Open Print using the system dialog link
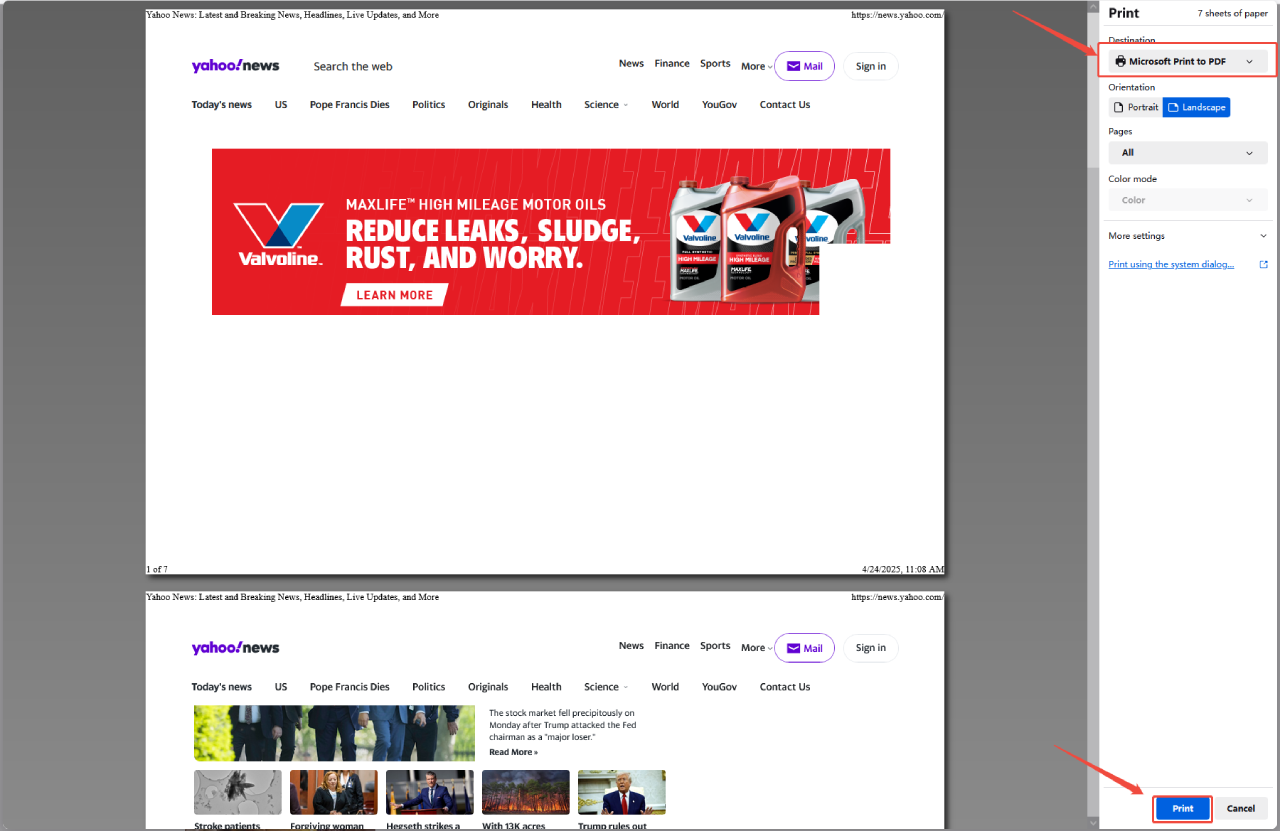This screenshot has width=1280, height=831. click(1171, 265)
